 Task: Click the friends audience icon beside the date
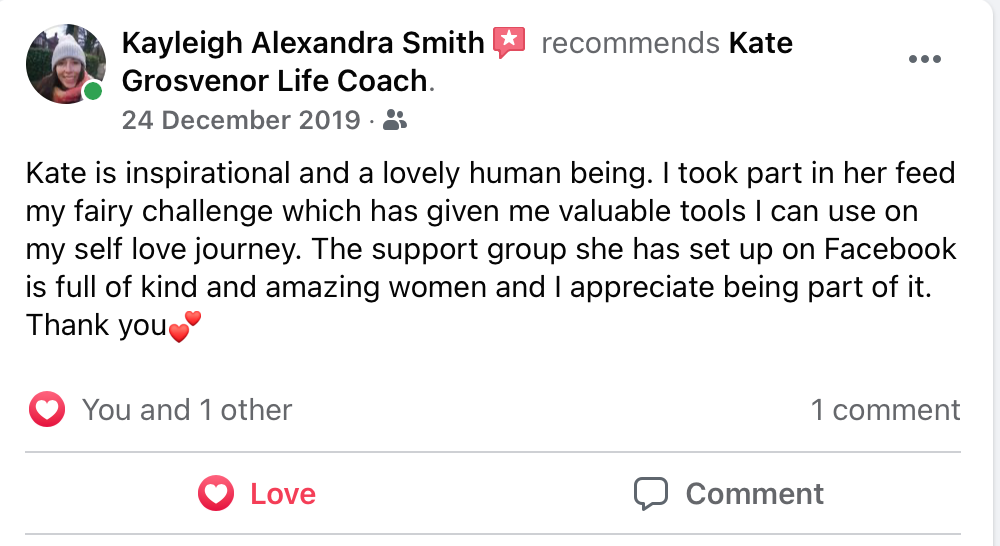[396, 122]
